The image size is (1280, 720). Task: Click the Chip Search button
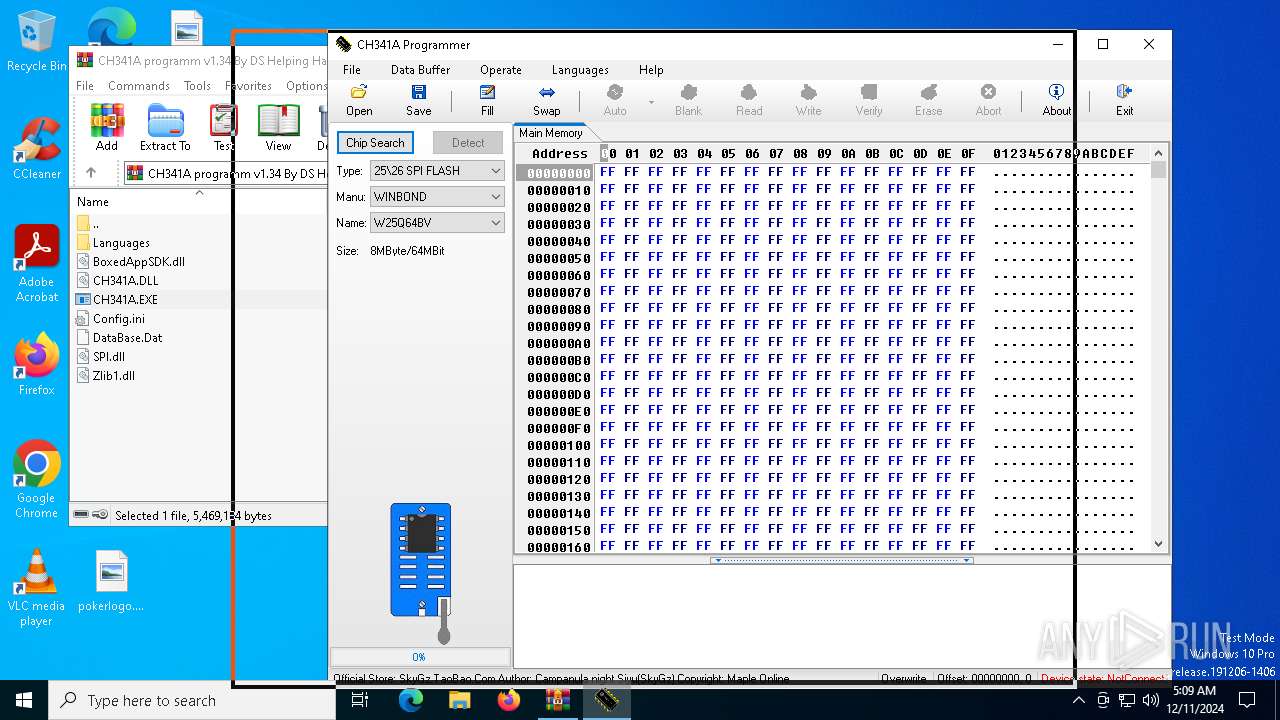click(375, 143)
